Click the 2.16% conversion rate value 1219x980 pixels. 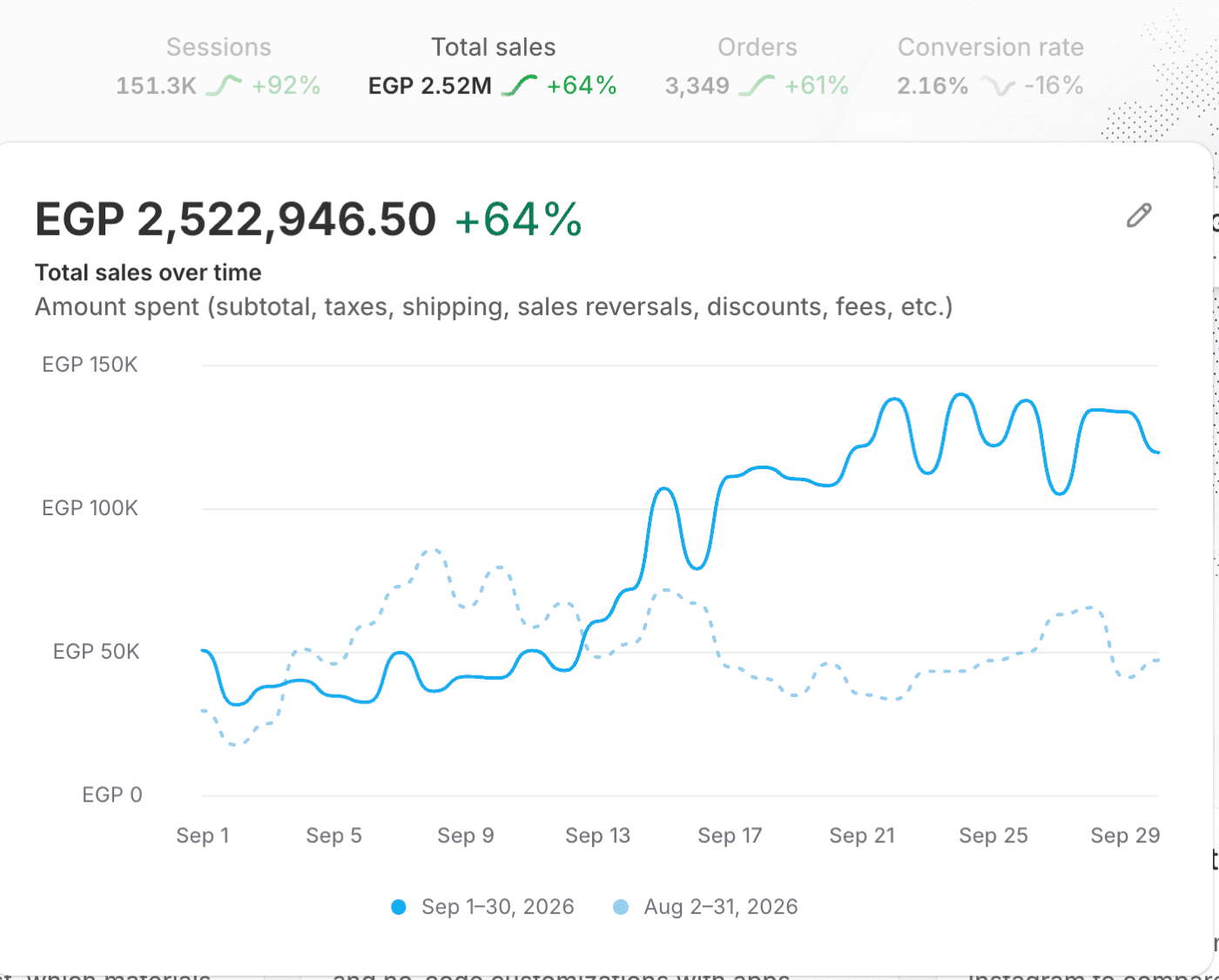[x=933, y=85]
